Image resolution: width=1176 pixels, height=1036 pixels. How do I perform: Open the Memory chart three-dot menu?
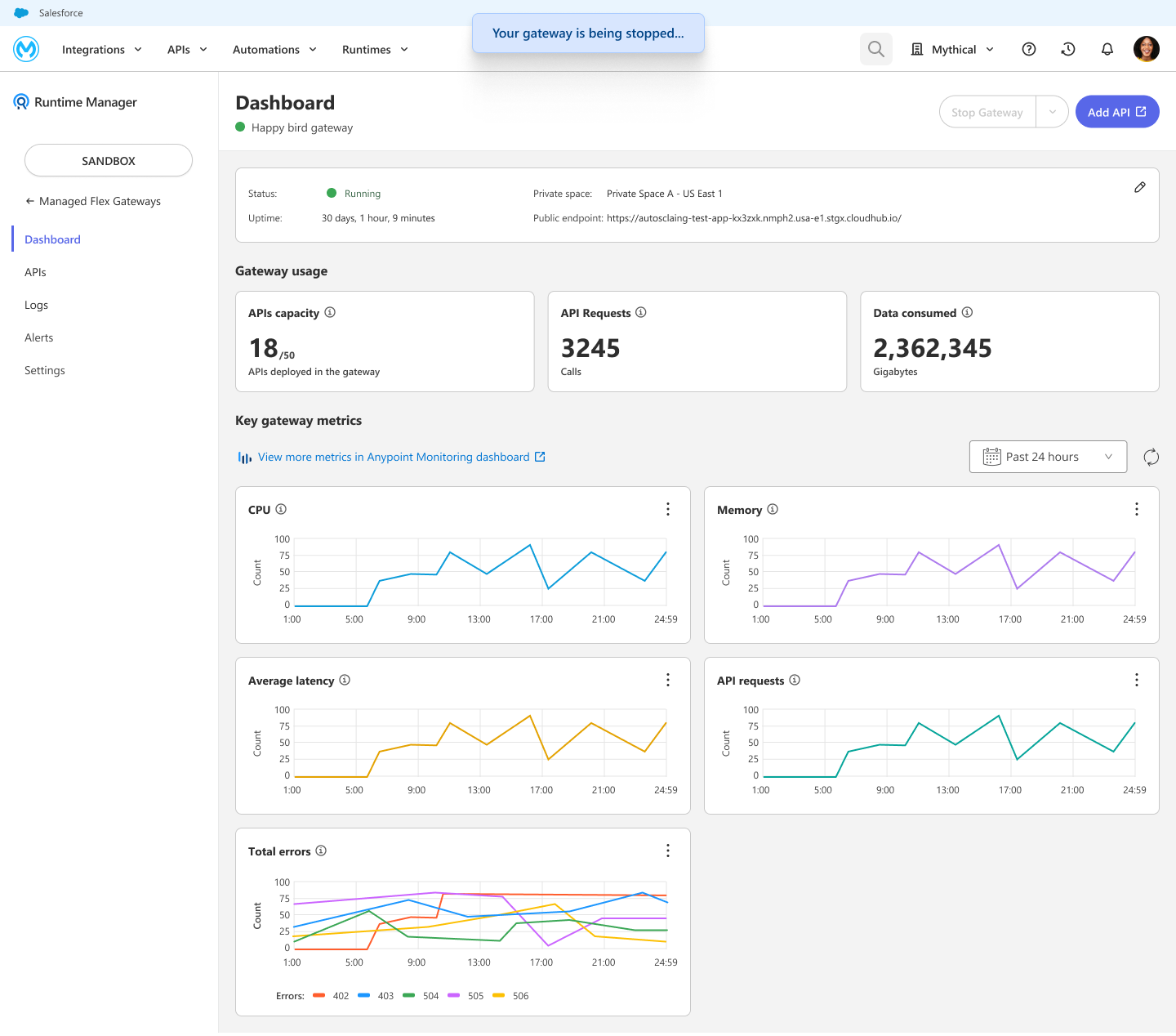point(1137,509)
